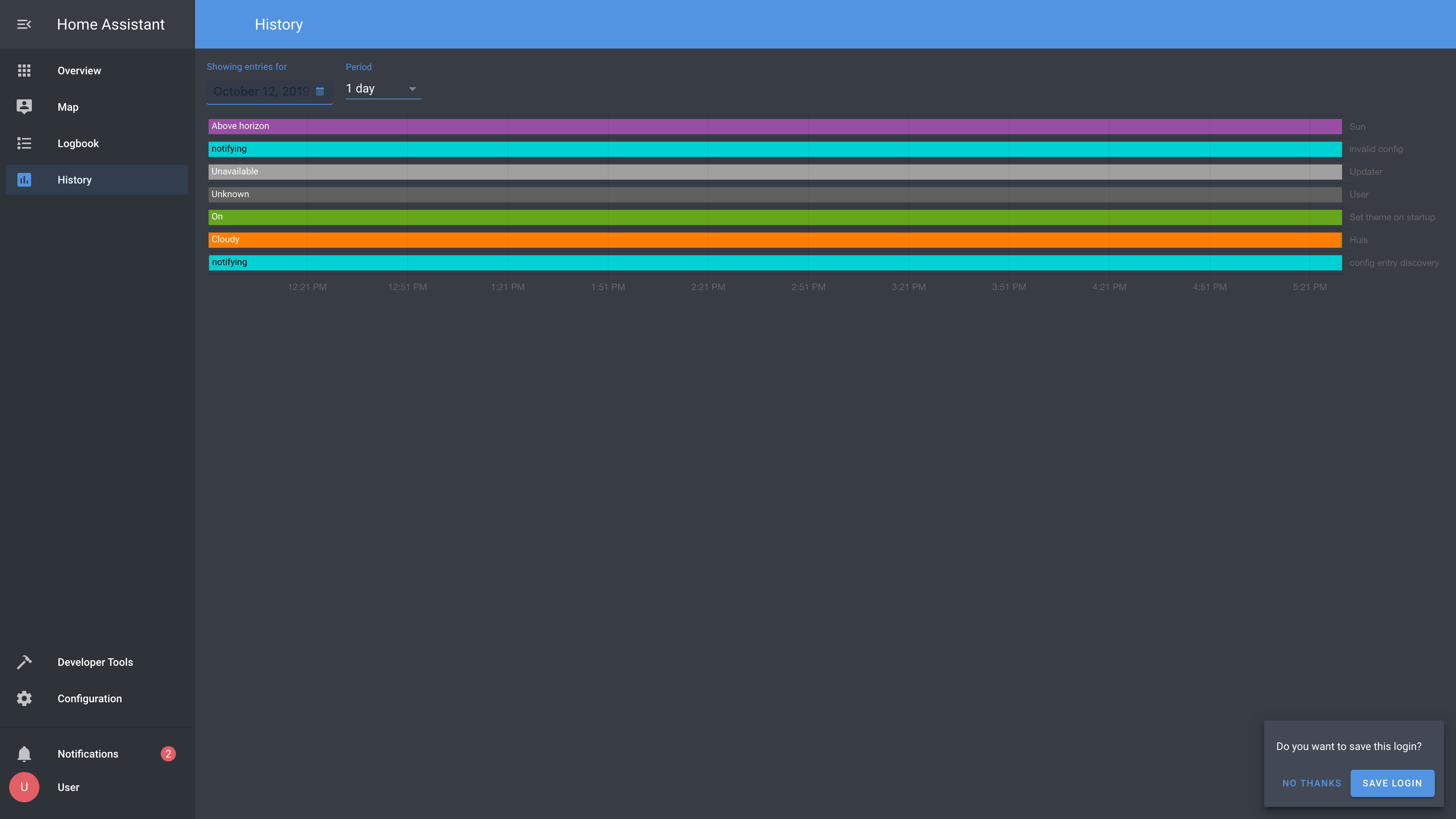
Task: Click the October 12, 2019 date field
Action: tap(260, 91)
